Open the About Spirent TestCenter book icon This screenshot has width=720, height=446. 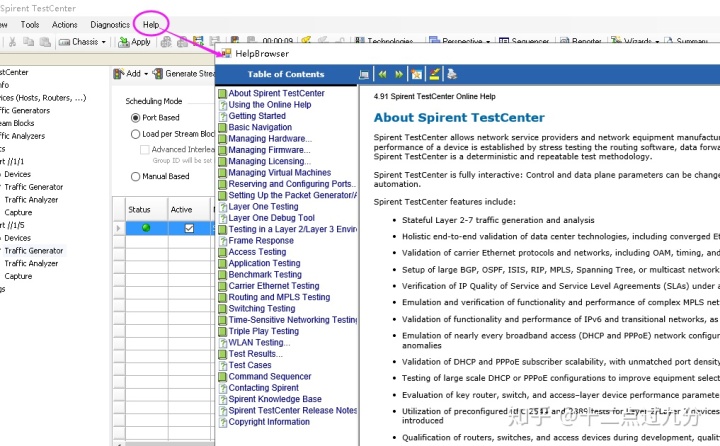(x=223, y=94)
